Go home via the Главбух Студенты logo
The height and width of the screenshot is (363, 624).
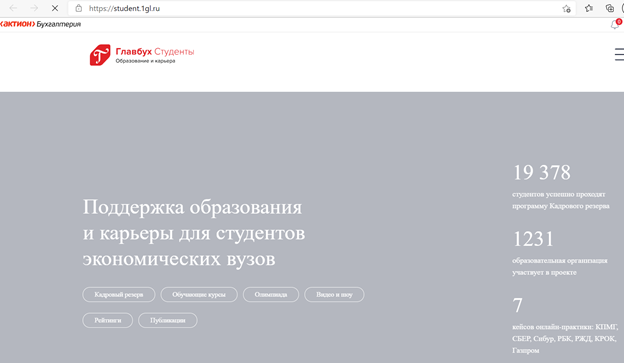click(x=142, y=55)
